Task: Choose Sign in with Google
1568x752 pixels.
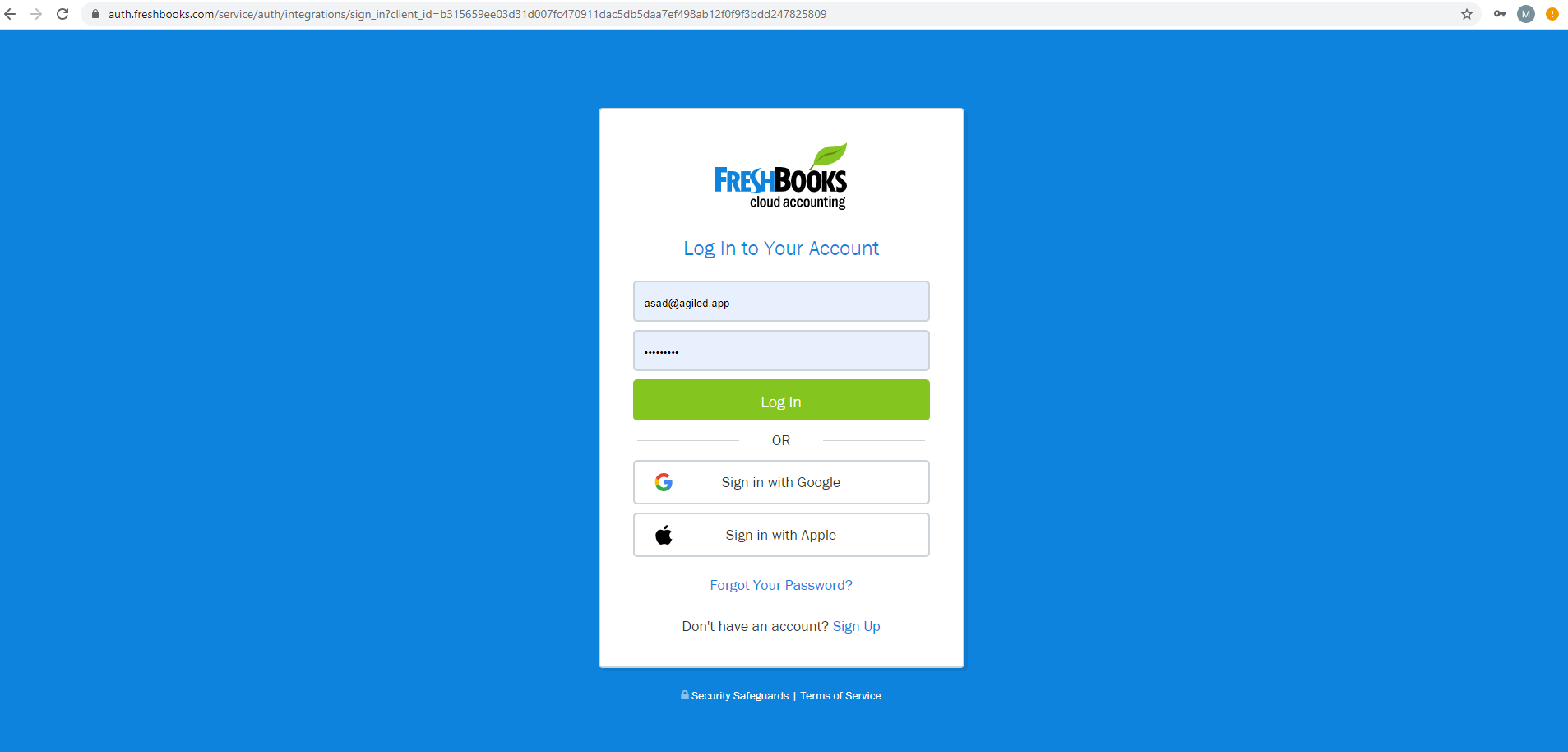Action: coord(781,482)
